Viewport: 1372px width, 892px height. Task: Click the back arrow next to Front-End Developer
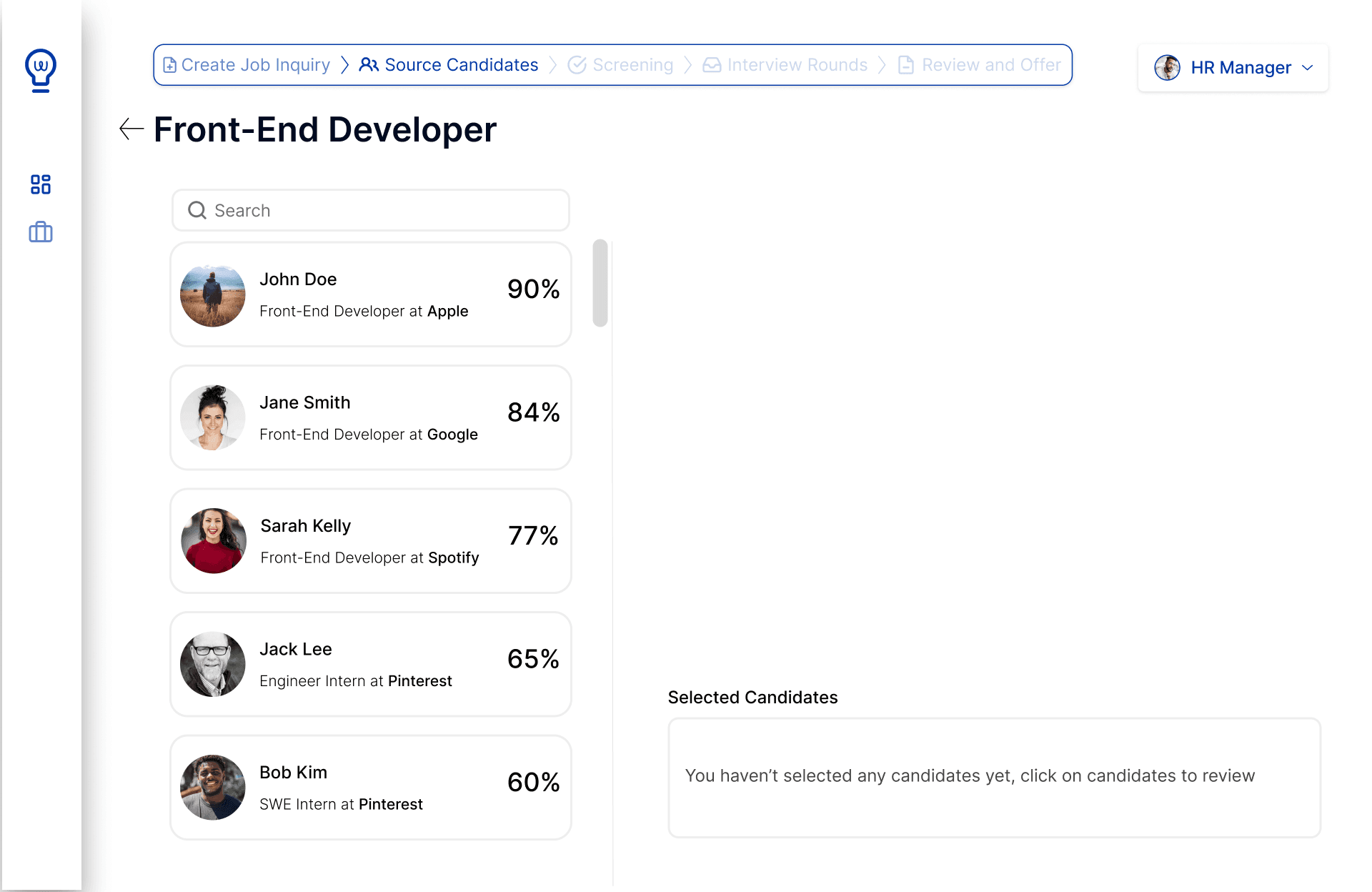pos(131,129)
